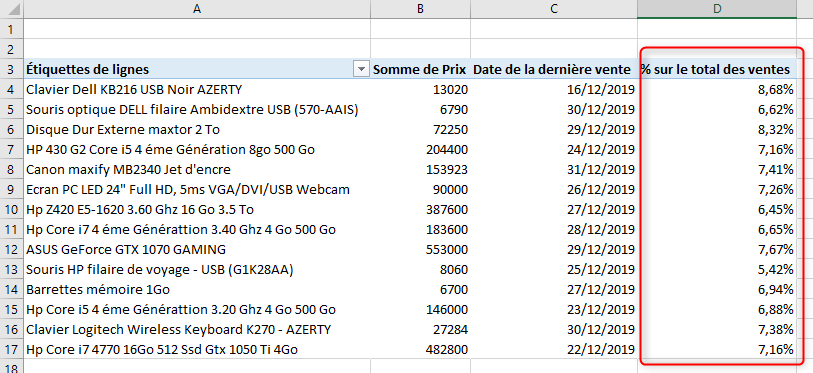Select row 10 header
The image size is (813, 373).
[x=11, y=210]
